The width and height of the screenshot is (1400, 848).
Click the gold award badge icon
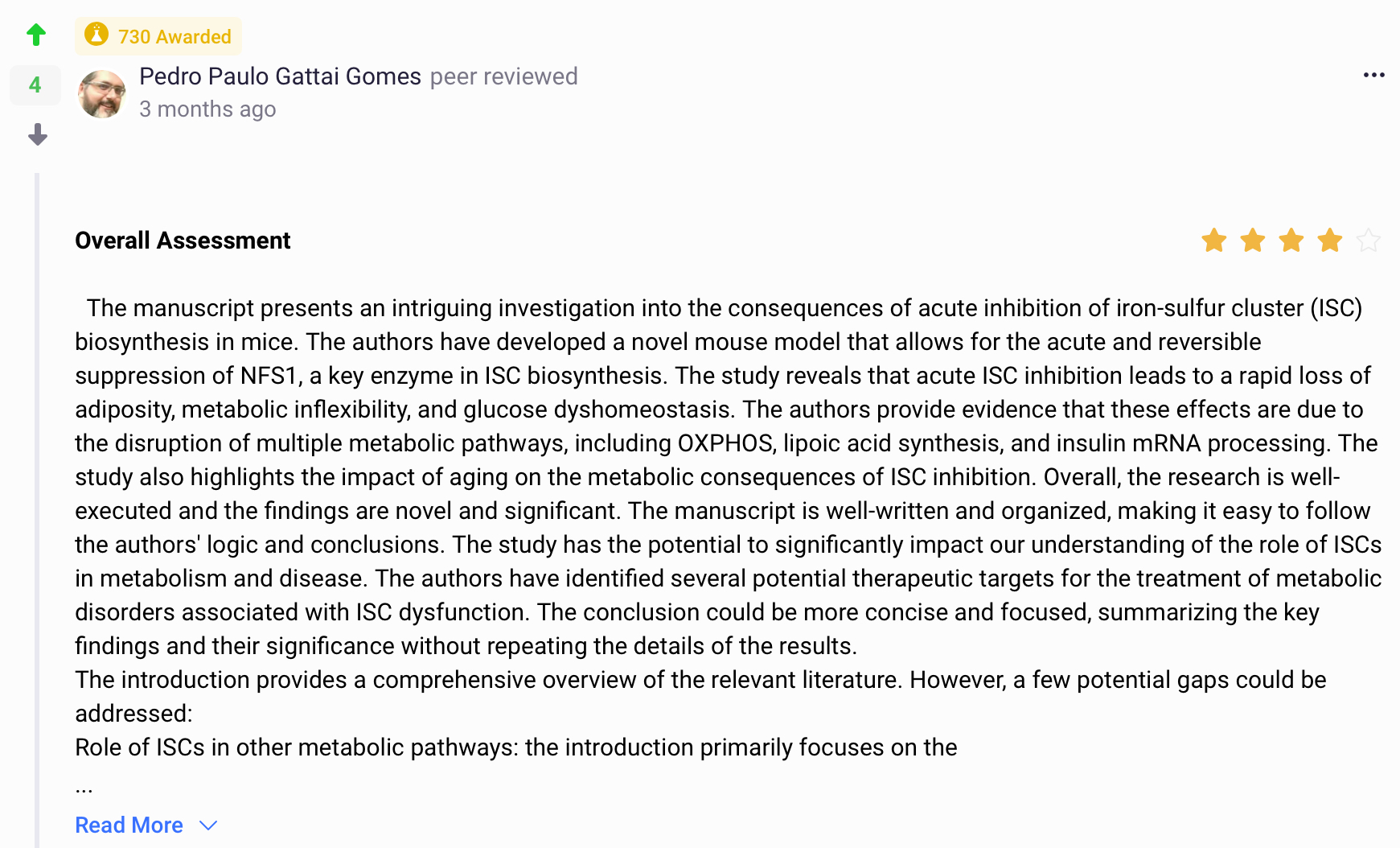[96, 35]
